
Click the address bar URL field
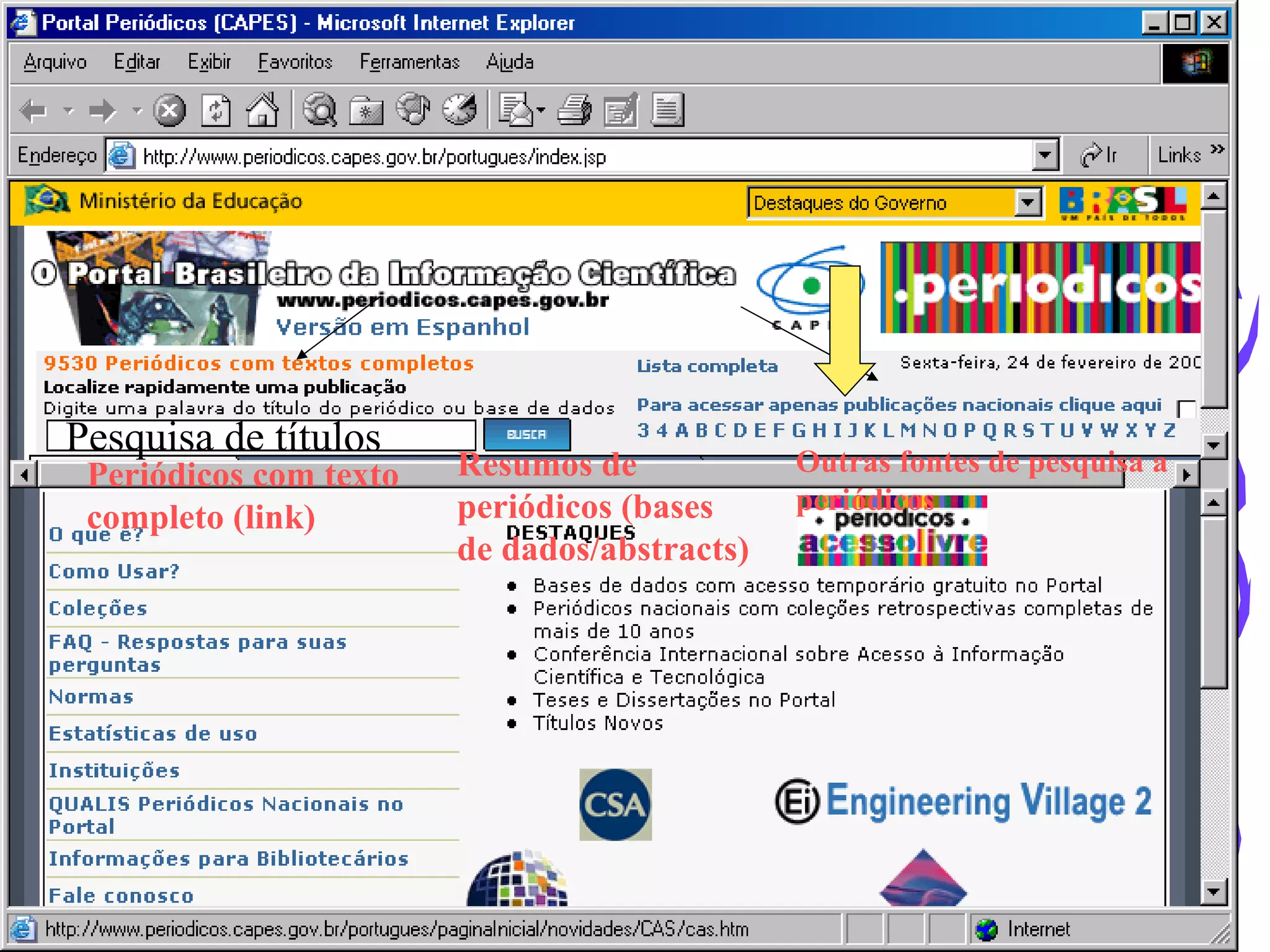[x=583, y=156]
